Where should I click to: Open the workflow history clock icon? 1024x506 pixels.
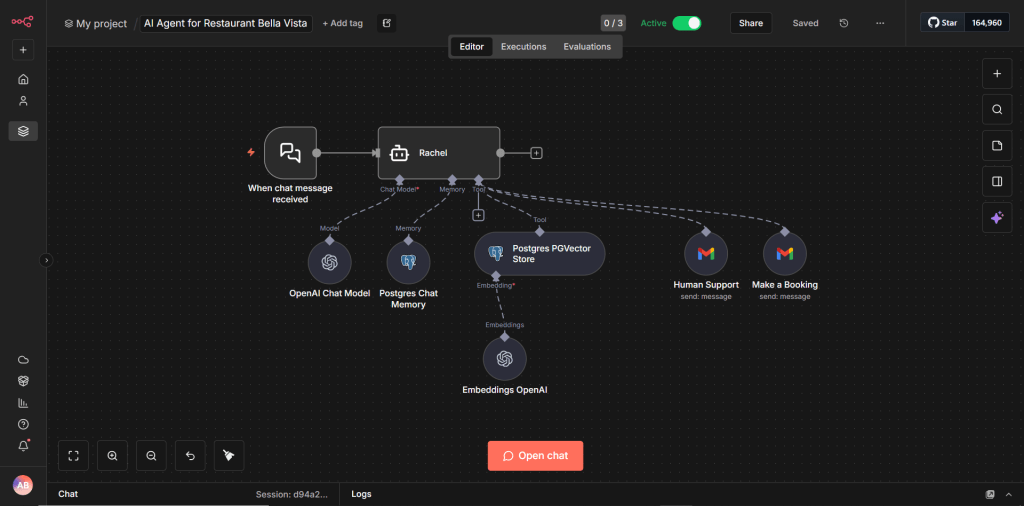pyautogui.click(x=844, y=23)
